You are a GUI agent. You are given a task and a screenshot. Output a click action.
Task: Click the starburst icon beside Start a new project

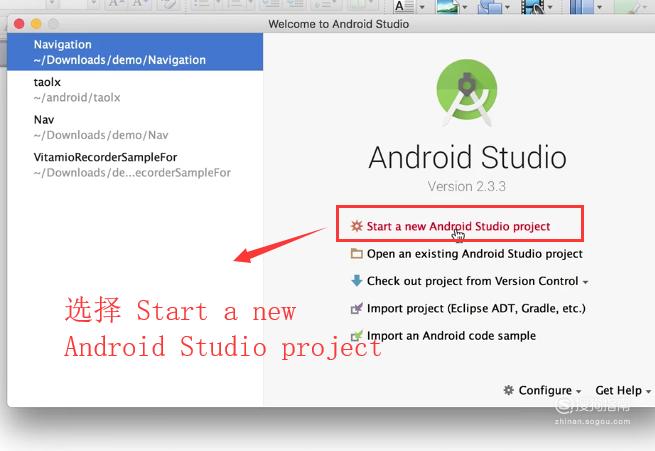tap(356, 226)
